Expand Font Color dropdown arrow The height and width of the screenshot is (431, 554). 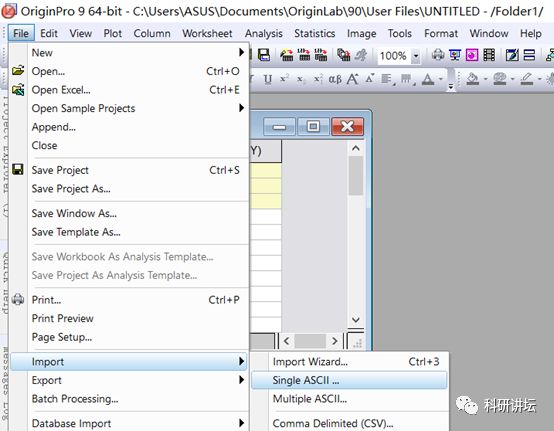(441, 79)
